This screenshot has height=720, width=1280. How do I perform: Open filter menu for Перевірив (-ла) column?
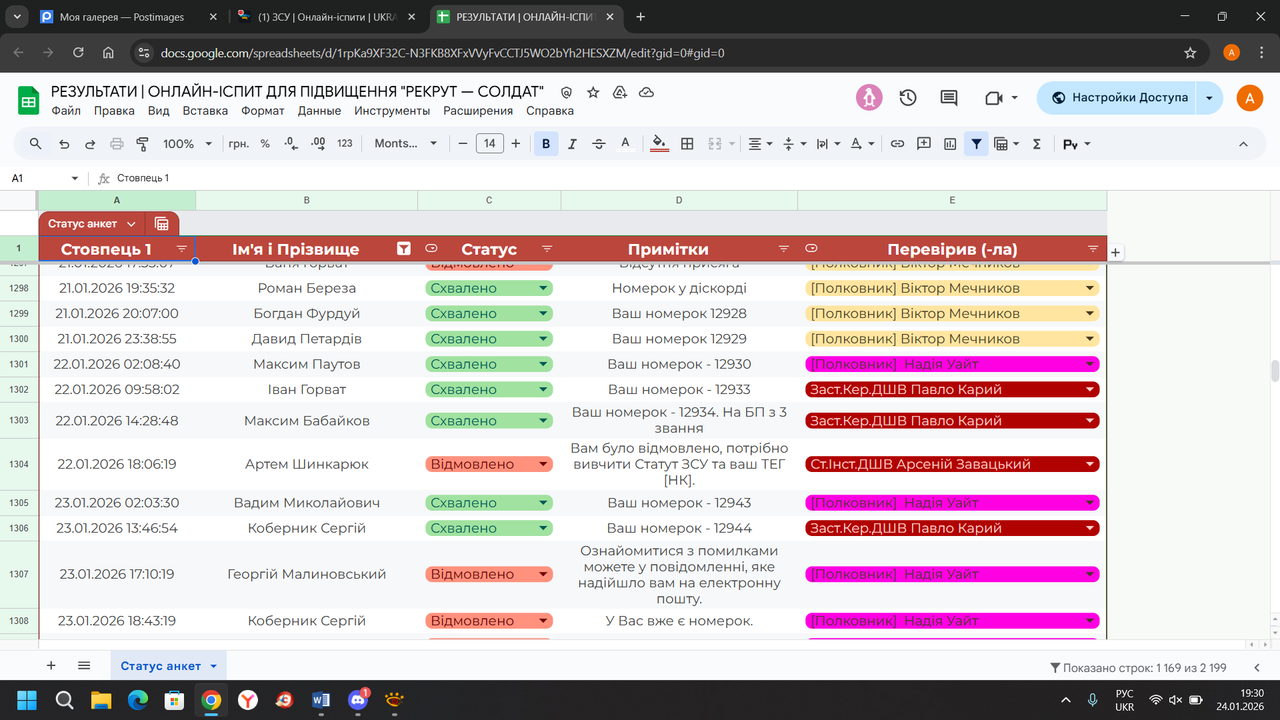pos(1093,248)
